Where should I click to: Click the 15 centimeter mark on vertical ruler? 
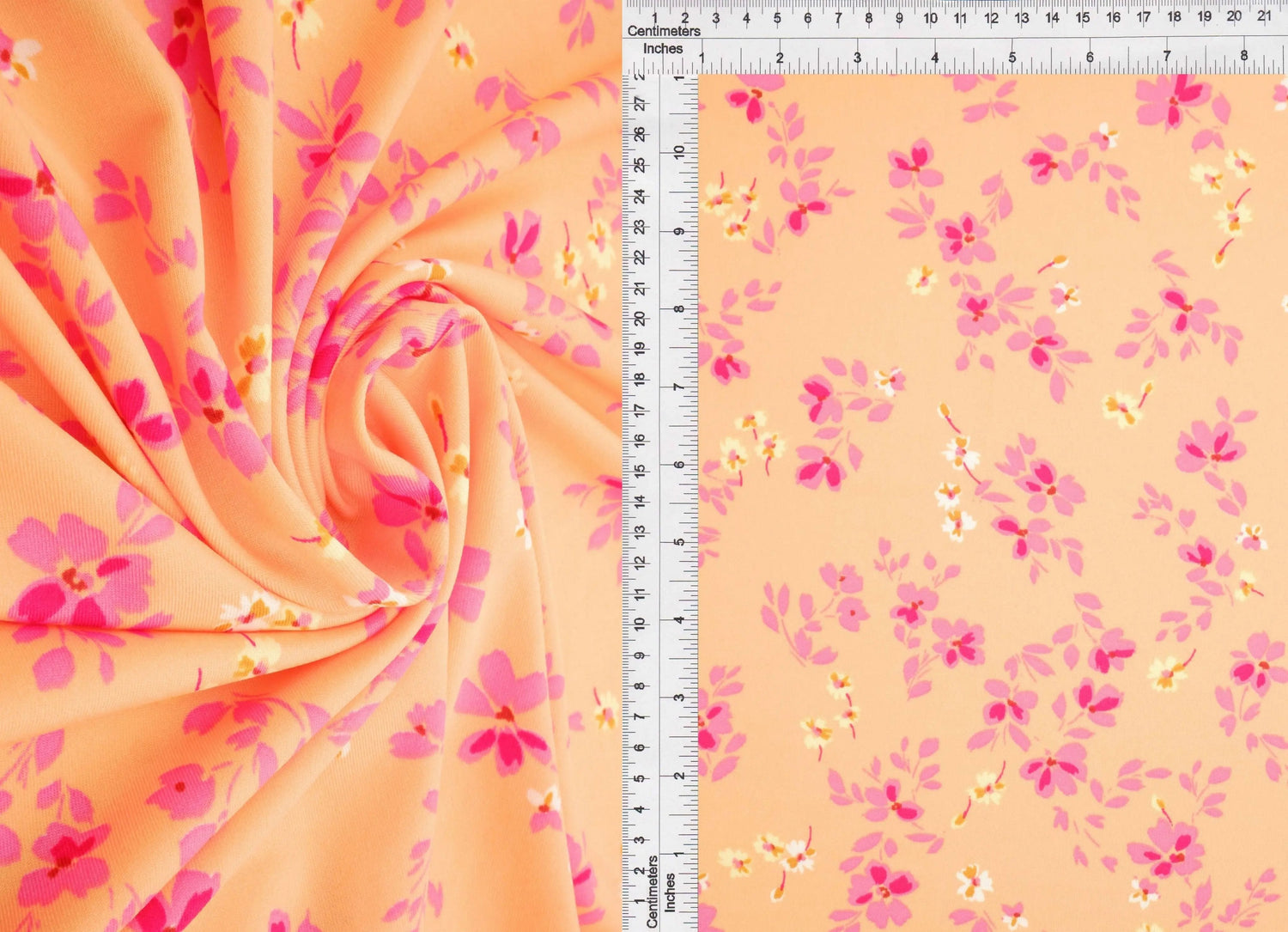click(x=641, y=471)
